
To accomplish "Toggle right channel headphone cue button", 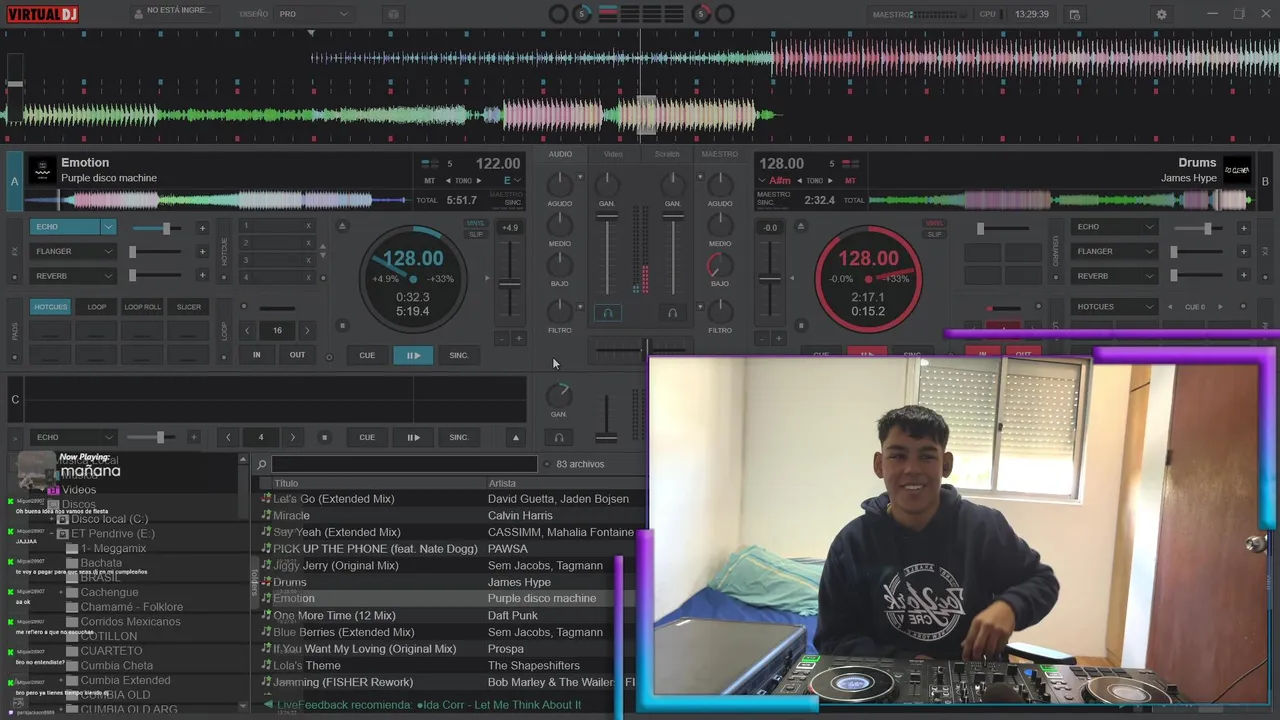I will point(672,313).
